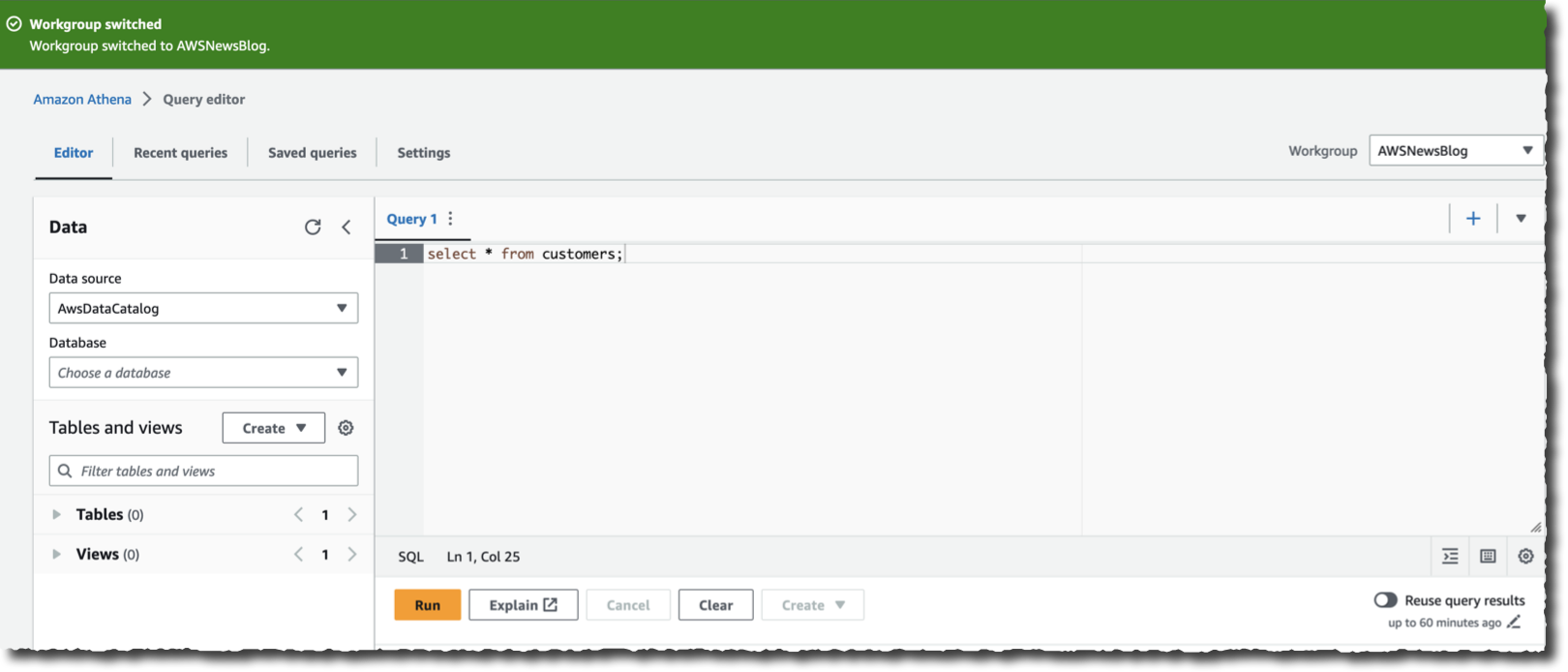Expand the Tables (0) section

(x=56, y=514)
